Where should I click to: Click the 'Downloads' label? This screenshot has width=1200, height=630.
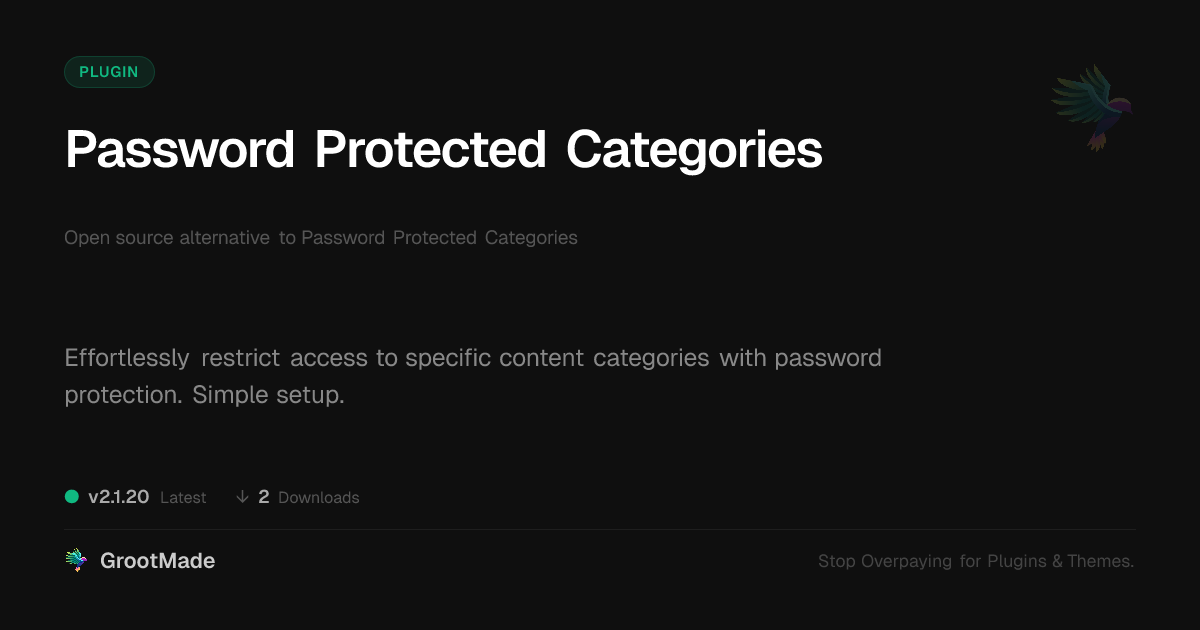(319, 498)
